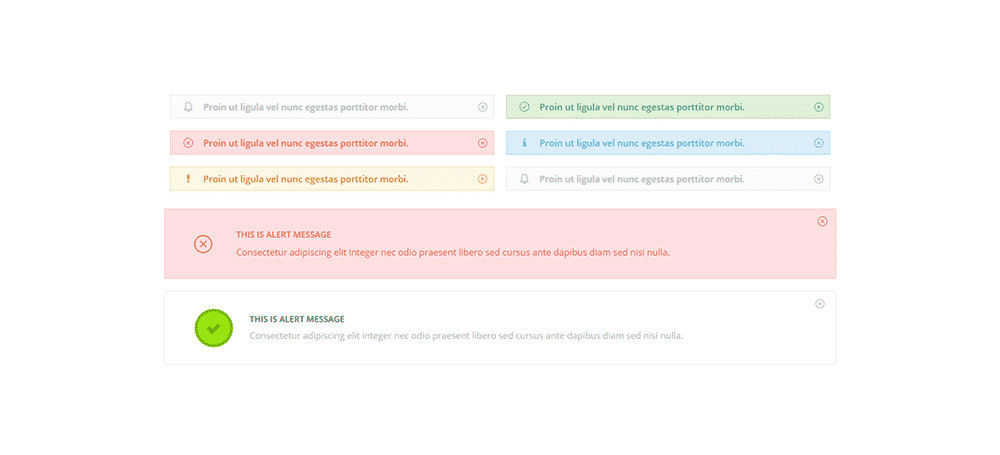
Task: Click the big green checkmark circle
Action: coord(214,328)
